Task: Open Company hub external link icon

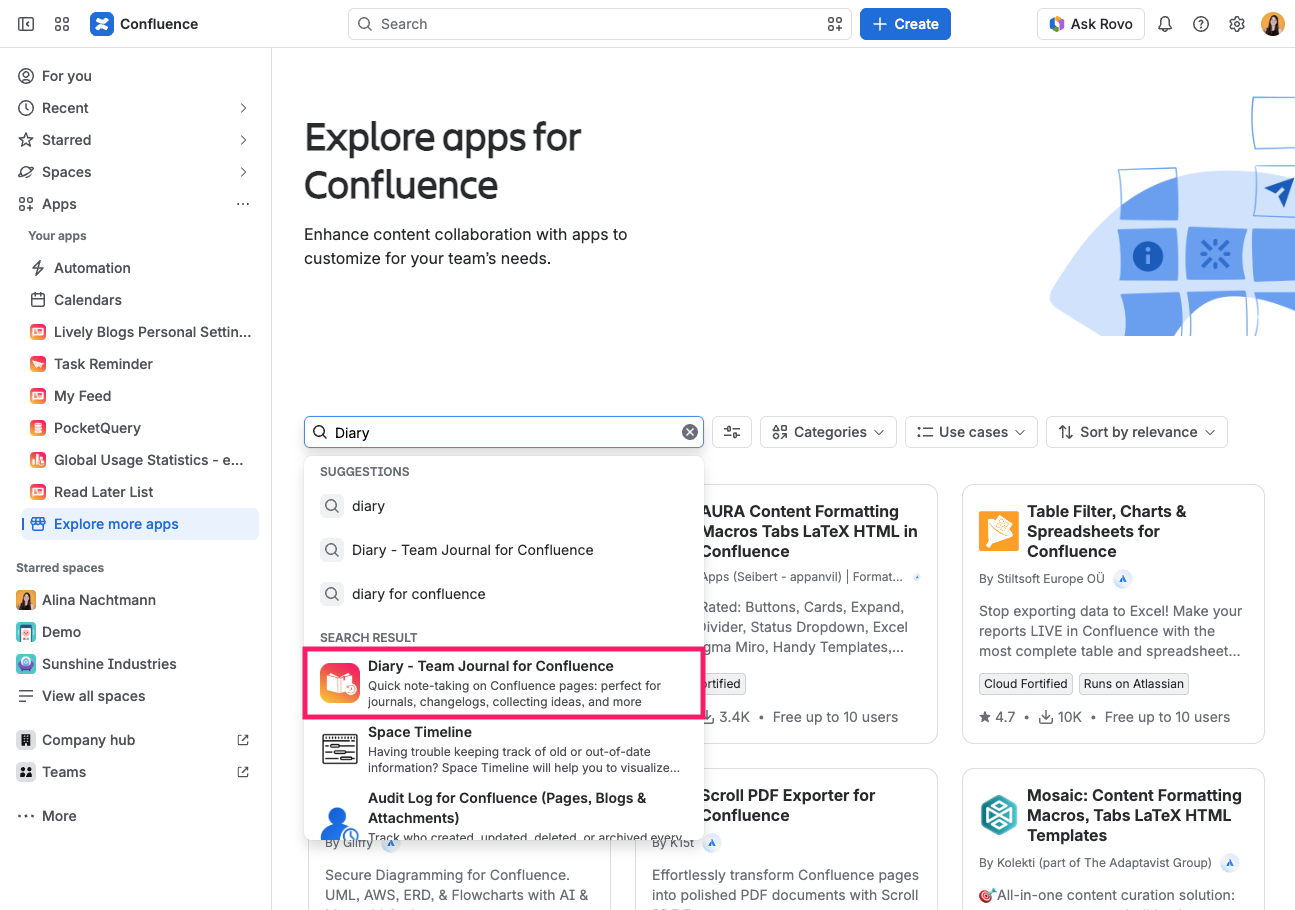Action: 243,740
